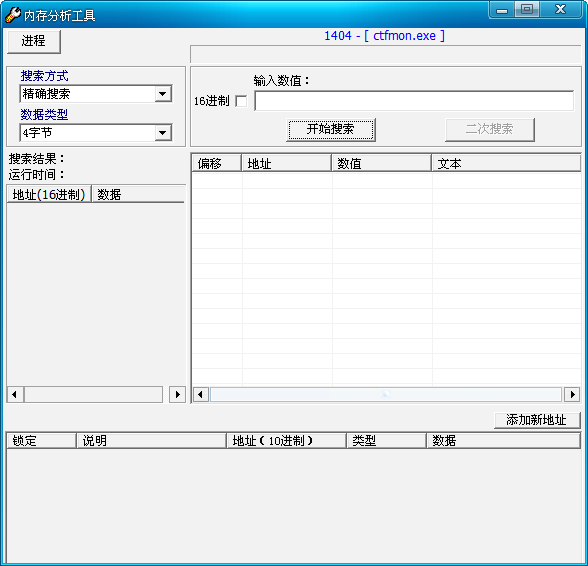Image resolution: width=588 pixels, height=566 pixels.
Task: Click the wrench icon in the title bar
Action: click(x=13, y=15)
